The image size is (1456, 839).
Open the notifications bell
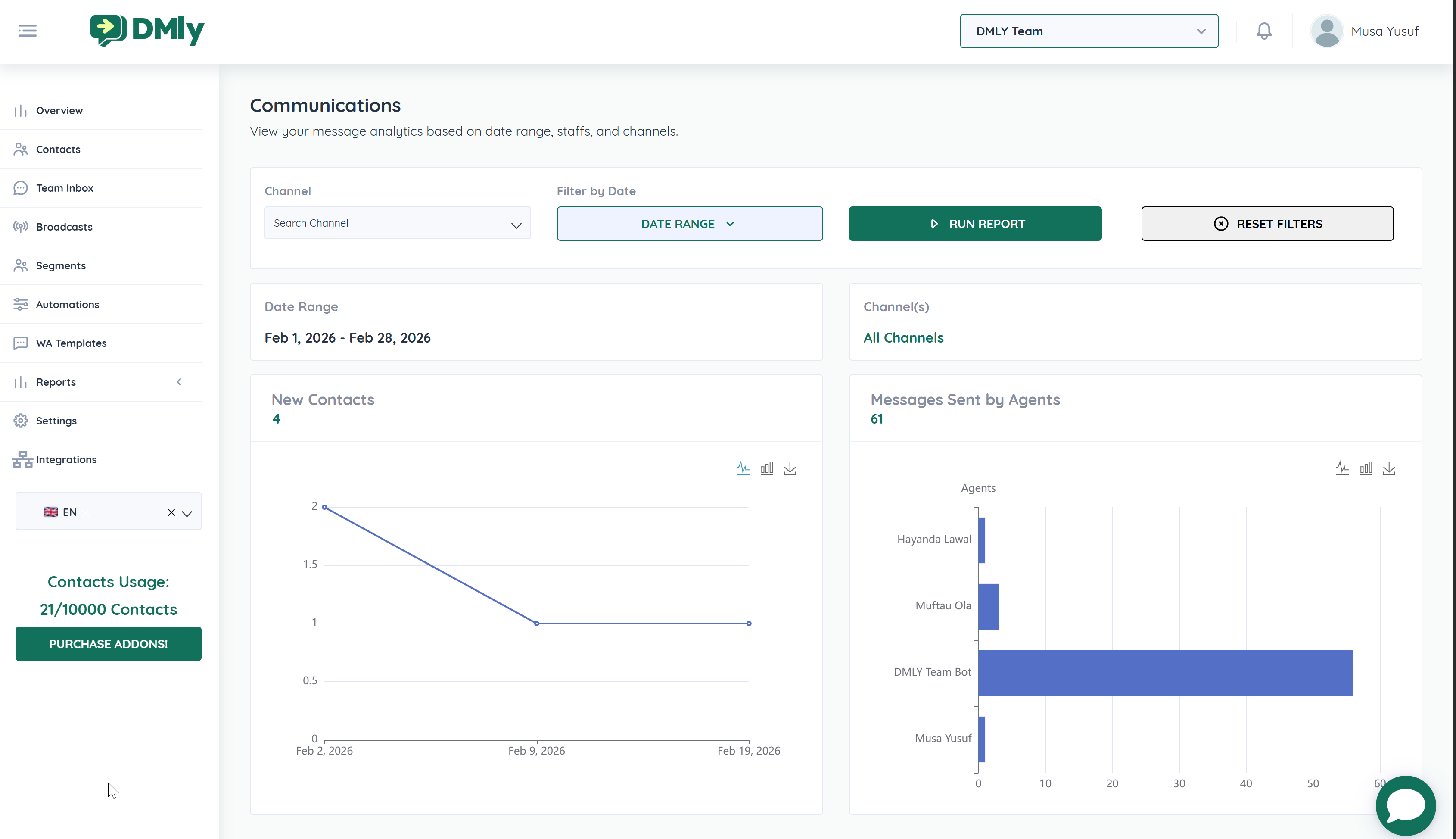[x=1263, y=31]
